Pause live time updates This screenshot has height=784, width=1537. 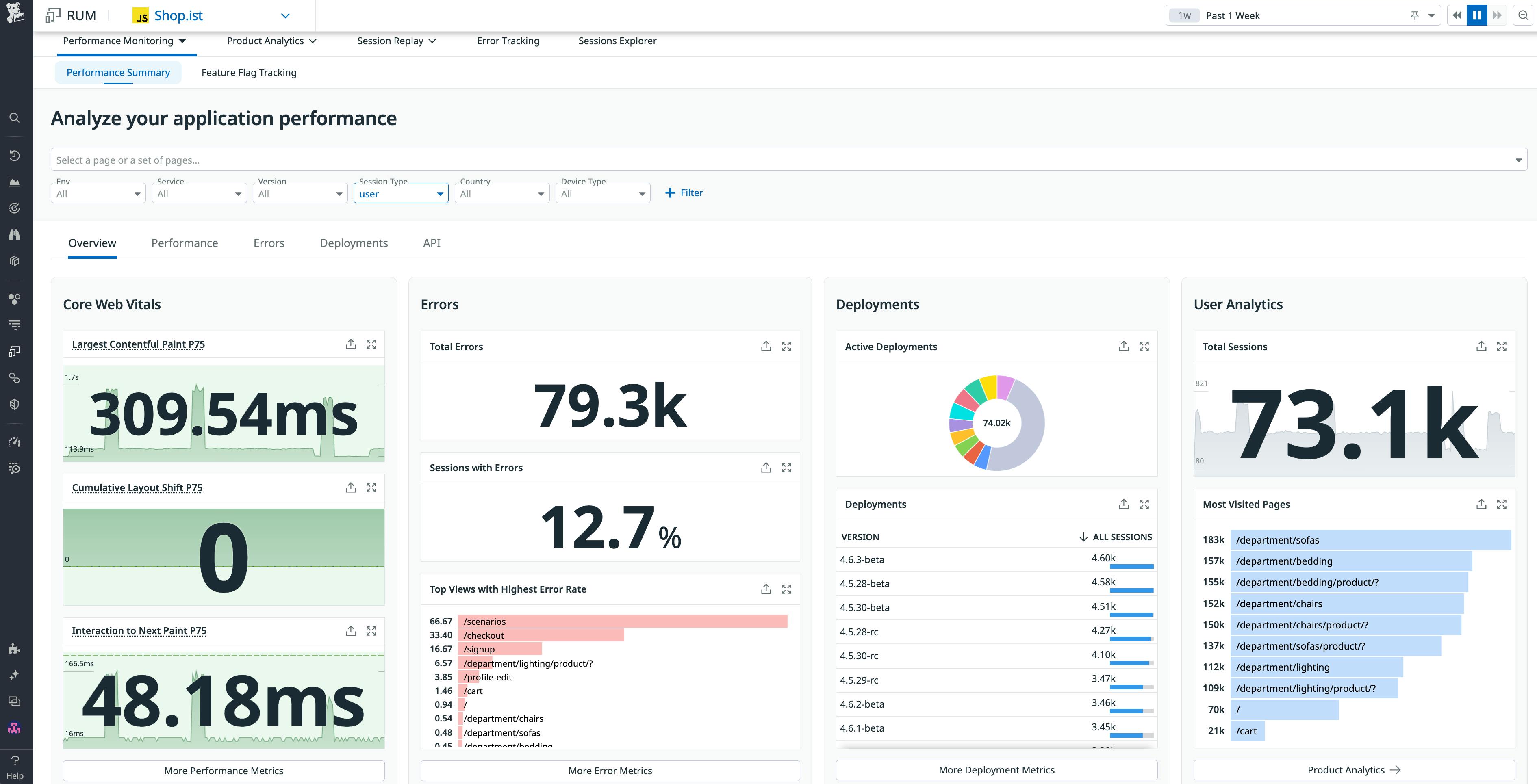(x=1477, y=15)
